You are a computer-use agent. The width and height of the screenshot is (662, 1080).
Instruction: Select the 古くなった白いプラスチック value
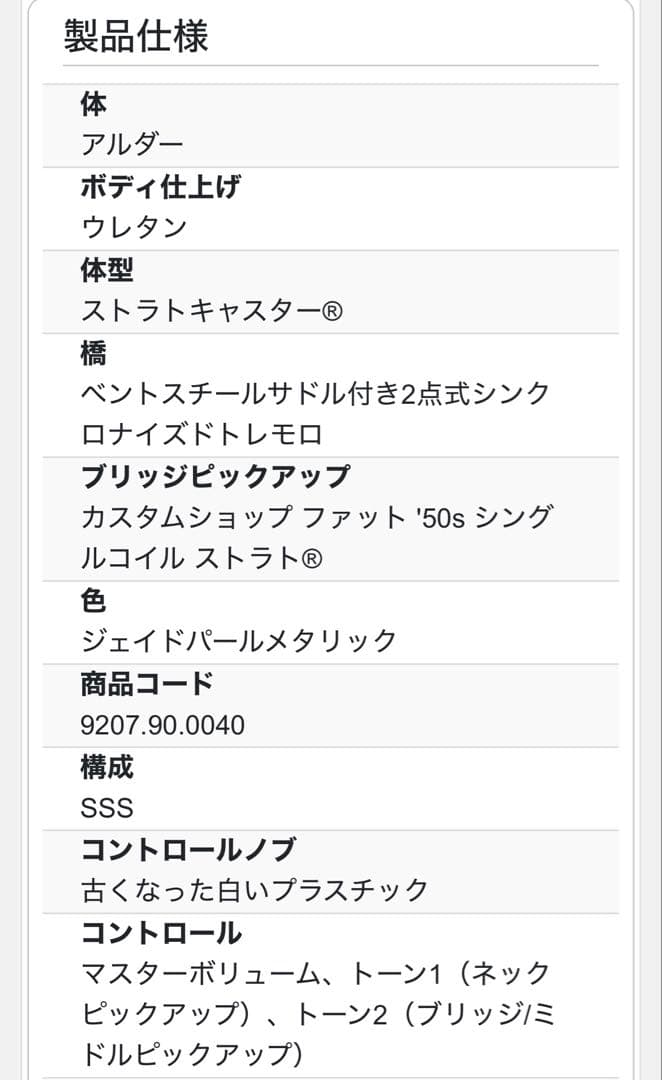tap(255, 890)
